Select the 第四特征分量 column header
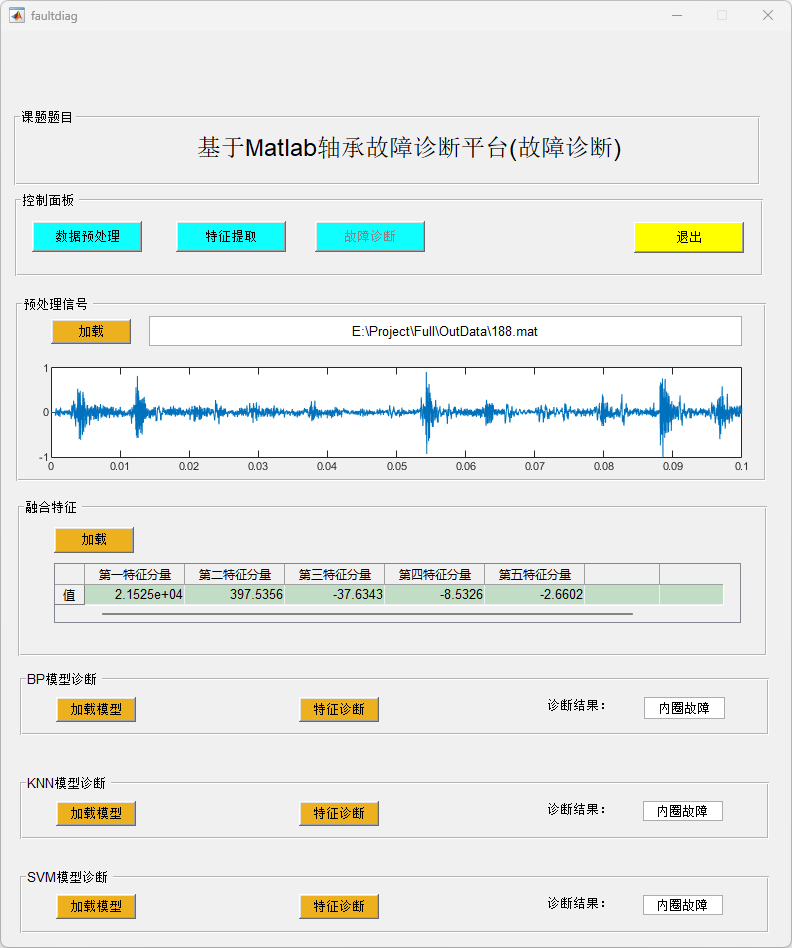The image size is (792, 948). tap(435, 574)
